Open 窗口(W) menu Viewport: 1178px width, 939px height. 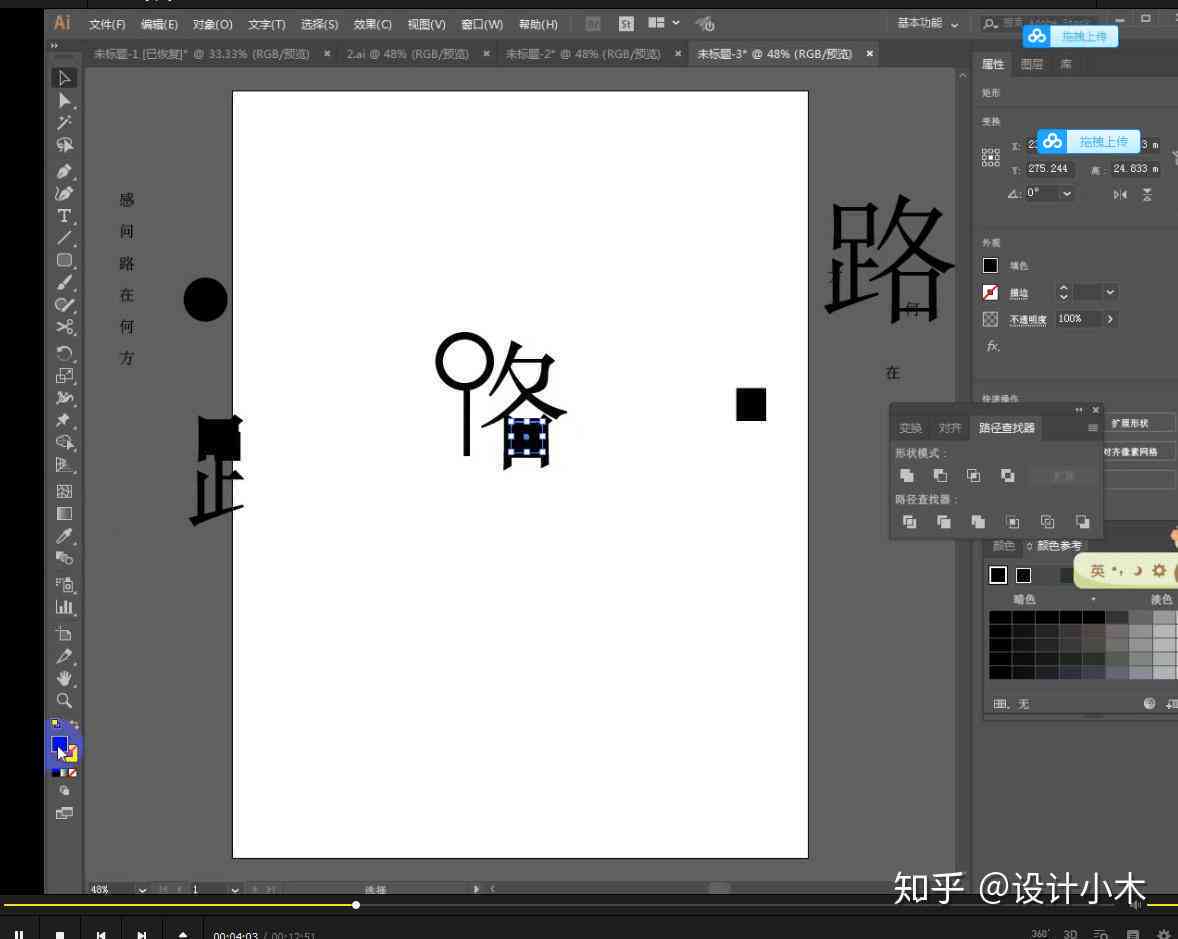coord(482,25)
